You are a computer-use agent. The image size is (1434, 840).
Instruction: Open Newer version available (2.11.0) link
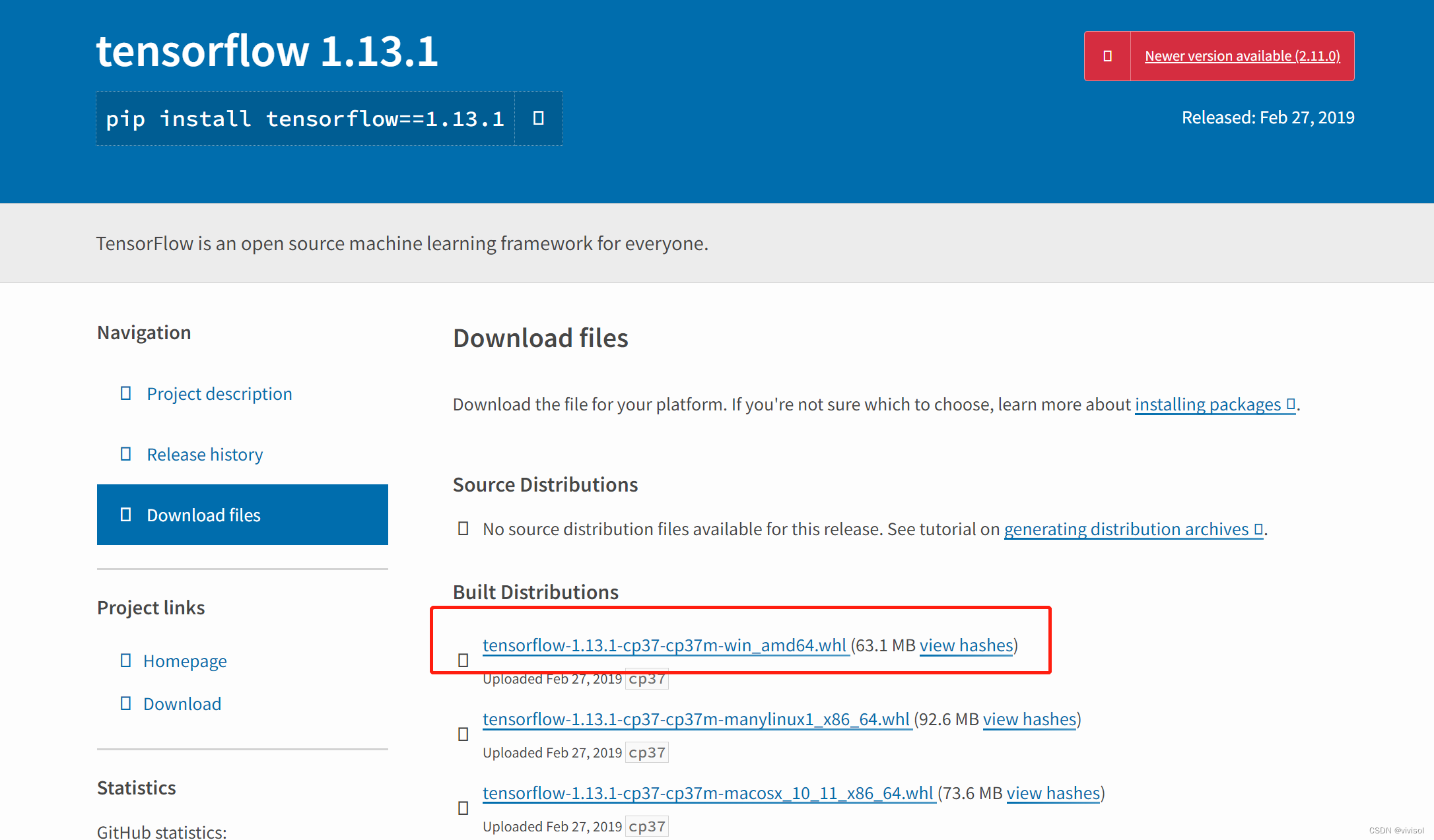pyautogui.click(x=1242, y=56)
